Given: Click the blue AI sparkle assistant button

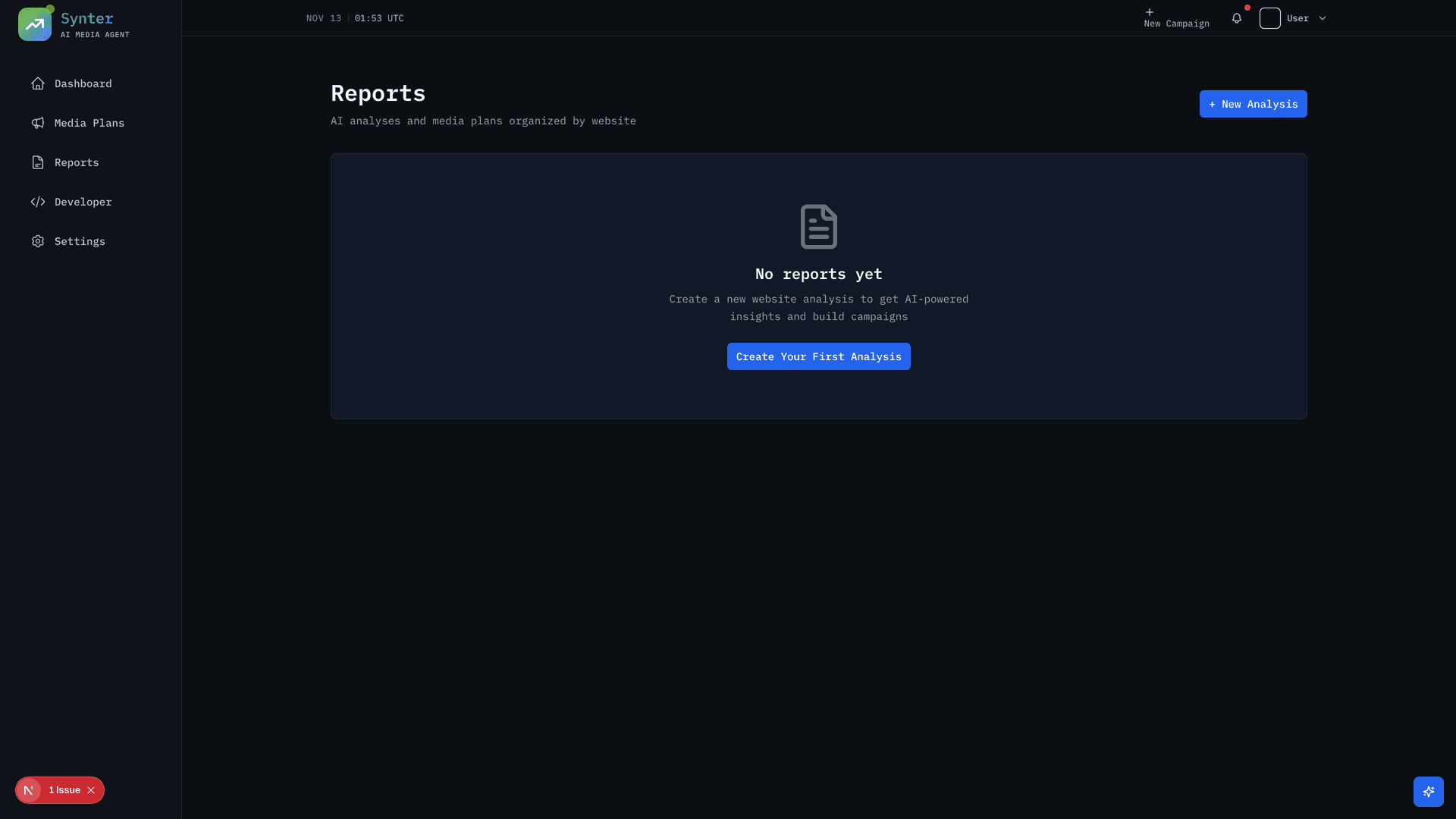Looking at the screenshot, I should [1429, 791].
